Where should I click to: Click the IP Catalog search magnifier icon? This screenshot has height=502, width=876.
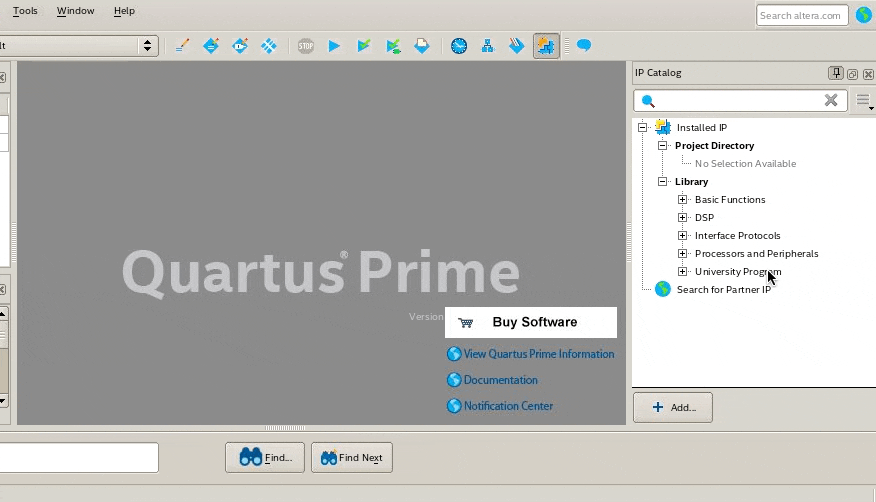point(648,101)
